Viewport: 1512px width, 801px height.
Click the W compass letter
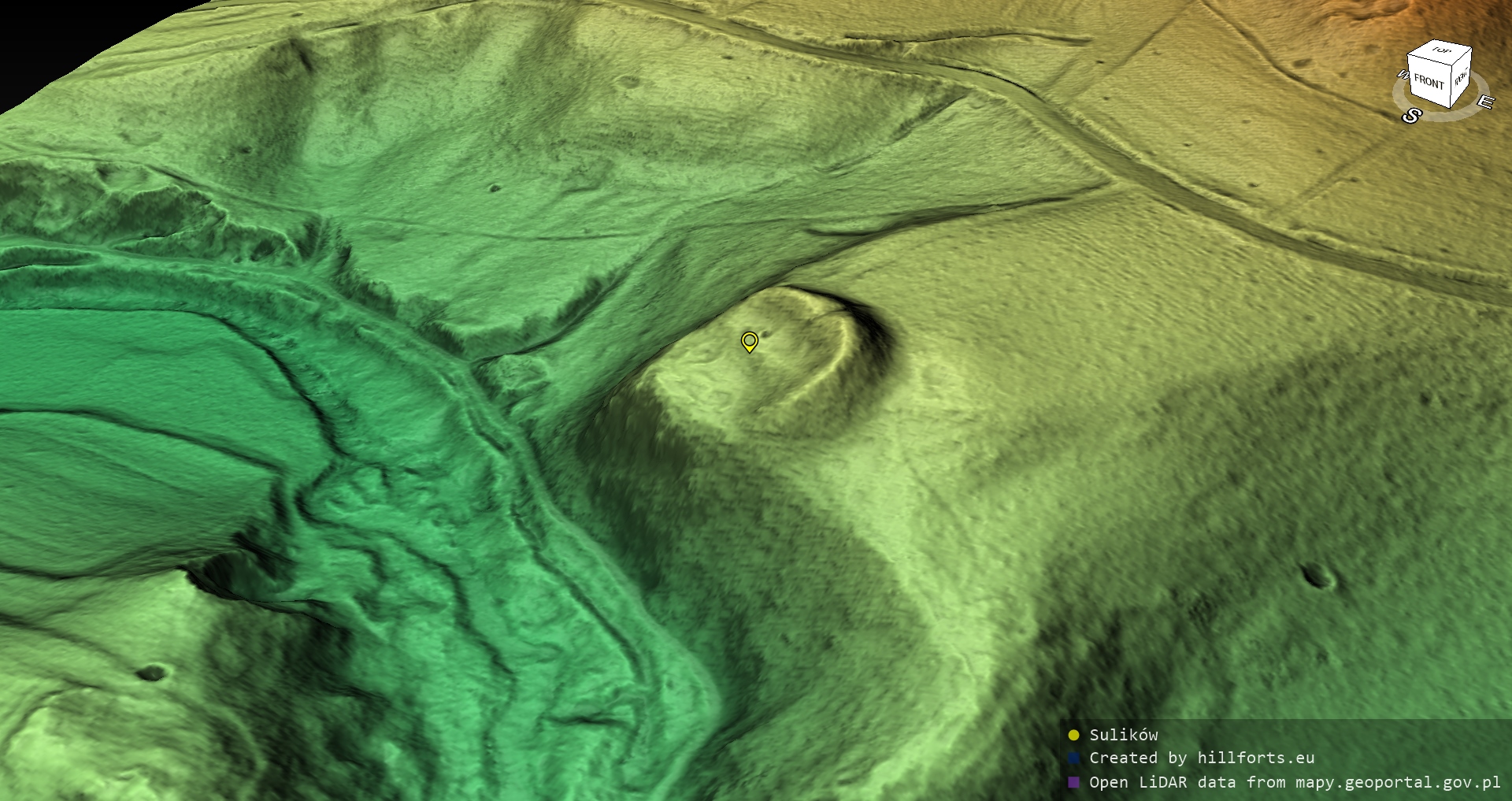(1403, 75)
